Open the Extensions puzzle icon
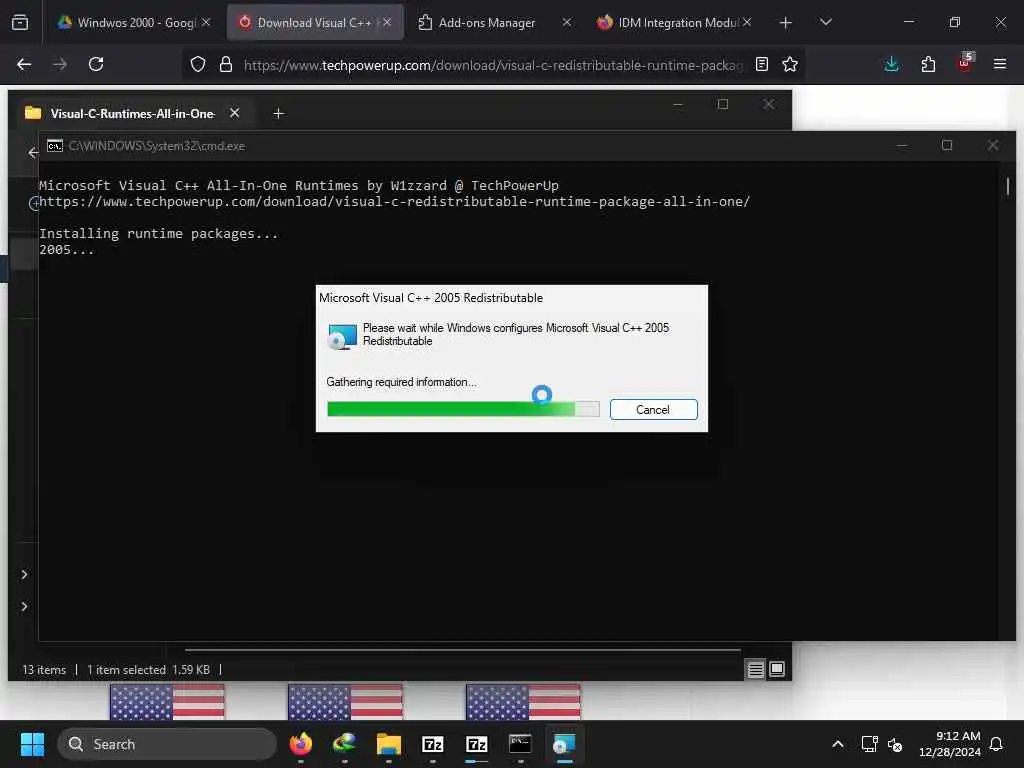 click(x=928, y=64)
